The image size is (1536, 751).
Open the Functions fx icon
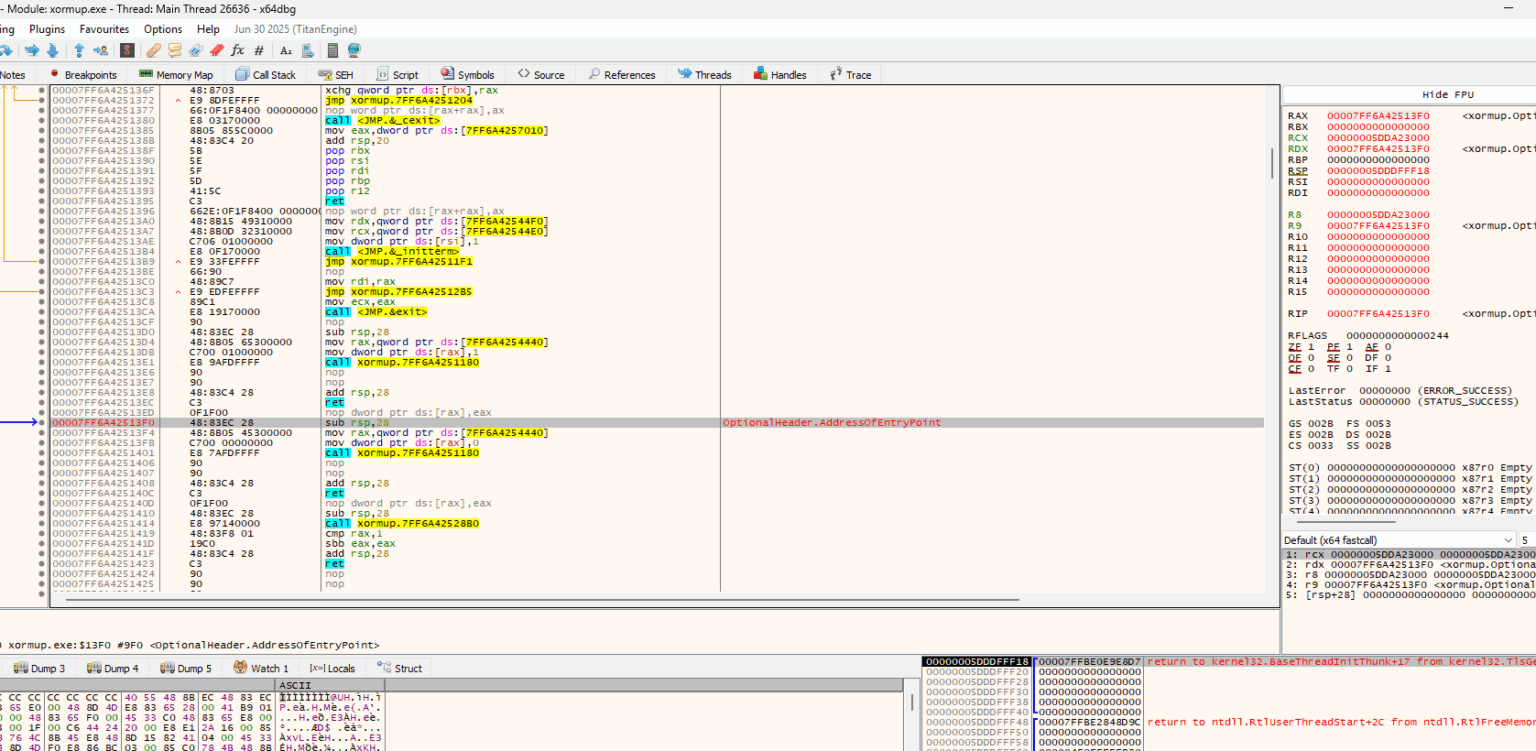[238, 50]
